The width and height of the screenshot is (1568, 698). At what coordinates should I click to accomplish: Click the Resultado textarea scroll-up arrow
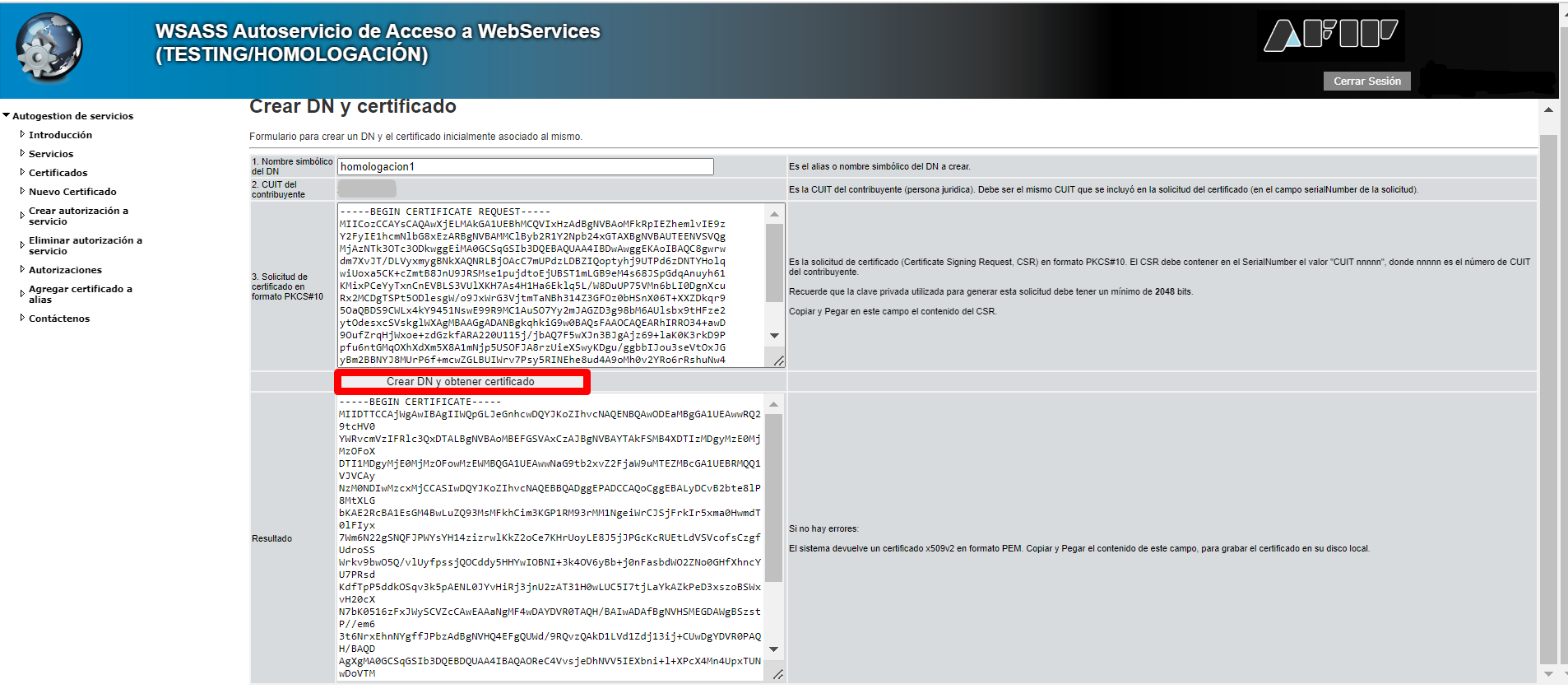click(773, 404)
